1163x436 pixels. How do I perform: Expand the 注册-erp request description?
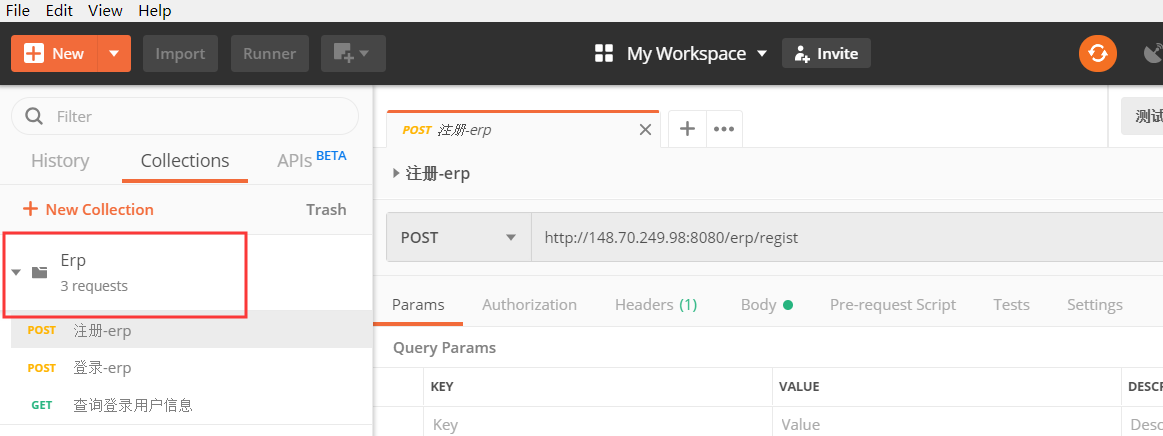coord(397,173)
